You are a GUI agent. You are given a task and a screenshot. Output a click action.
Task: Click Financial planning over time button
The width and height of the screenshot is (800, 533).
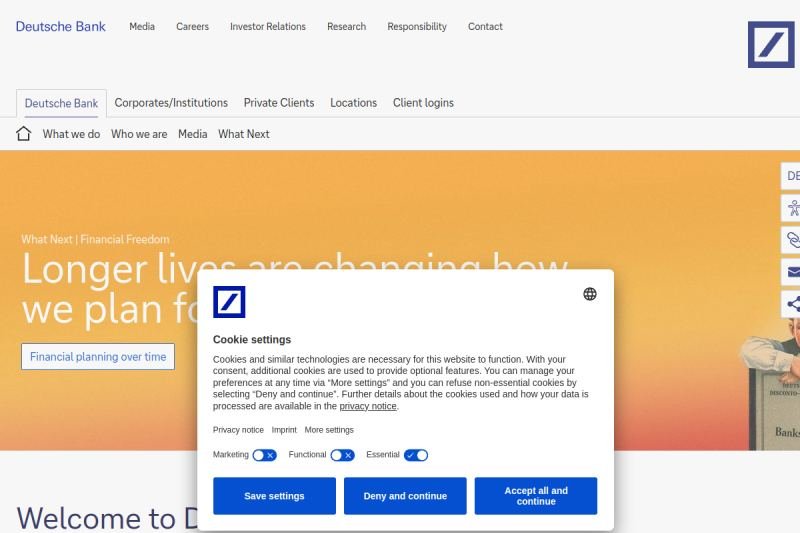point(98,357)
